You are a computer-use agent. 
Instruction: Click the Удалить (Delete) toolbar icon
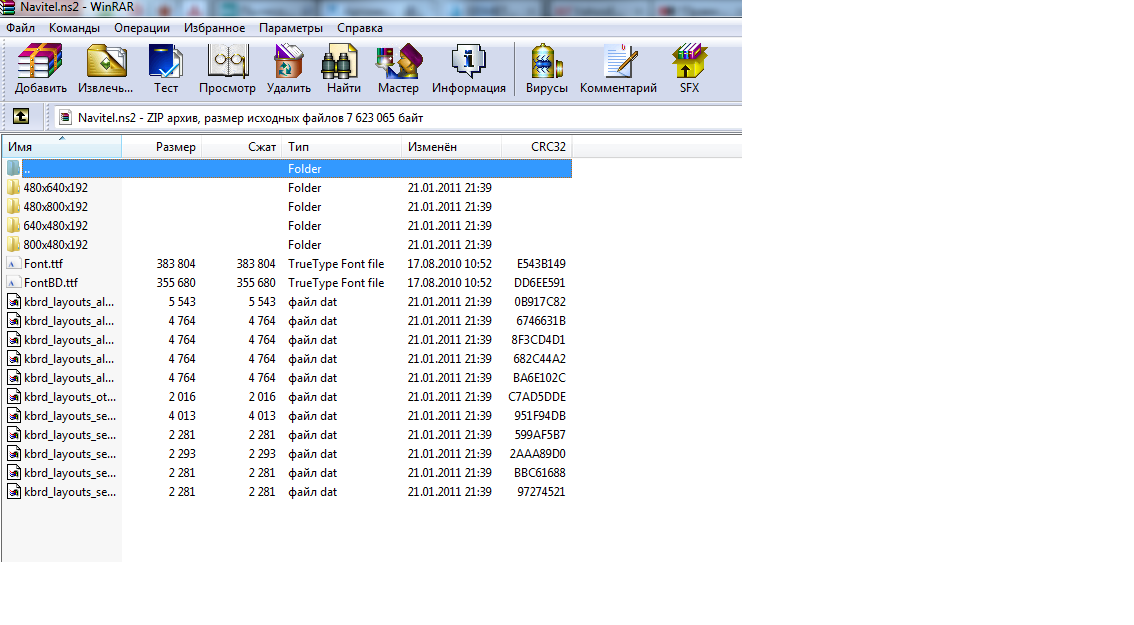(x=288, y=68)
